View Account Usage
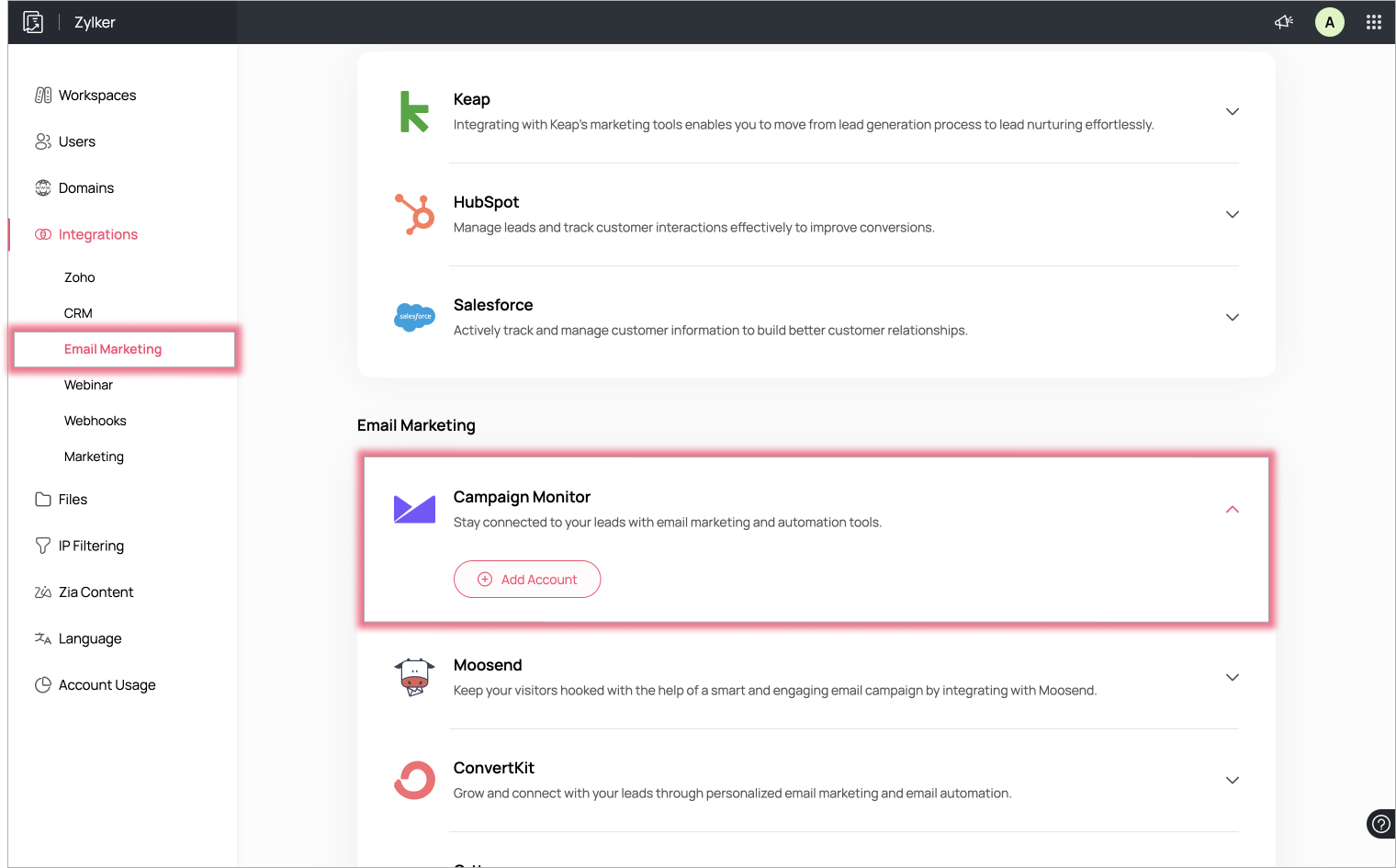Viewport: 1396px width, 868px height. [x=107, y=685]
